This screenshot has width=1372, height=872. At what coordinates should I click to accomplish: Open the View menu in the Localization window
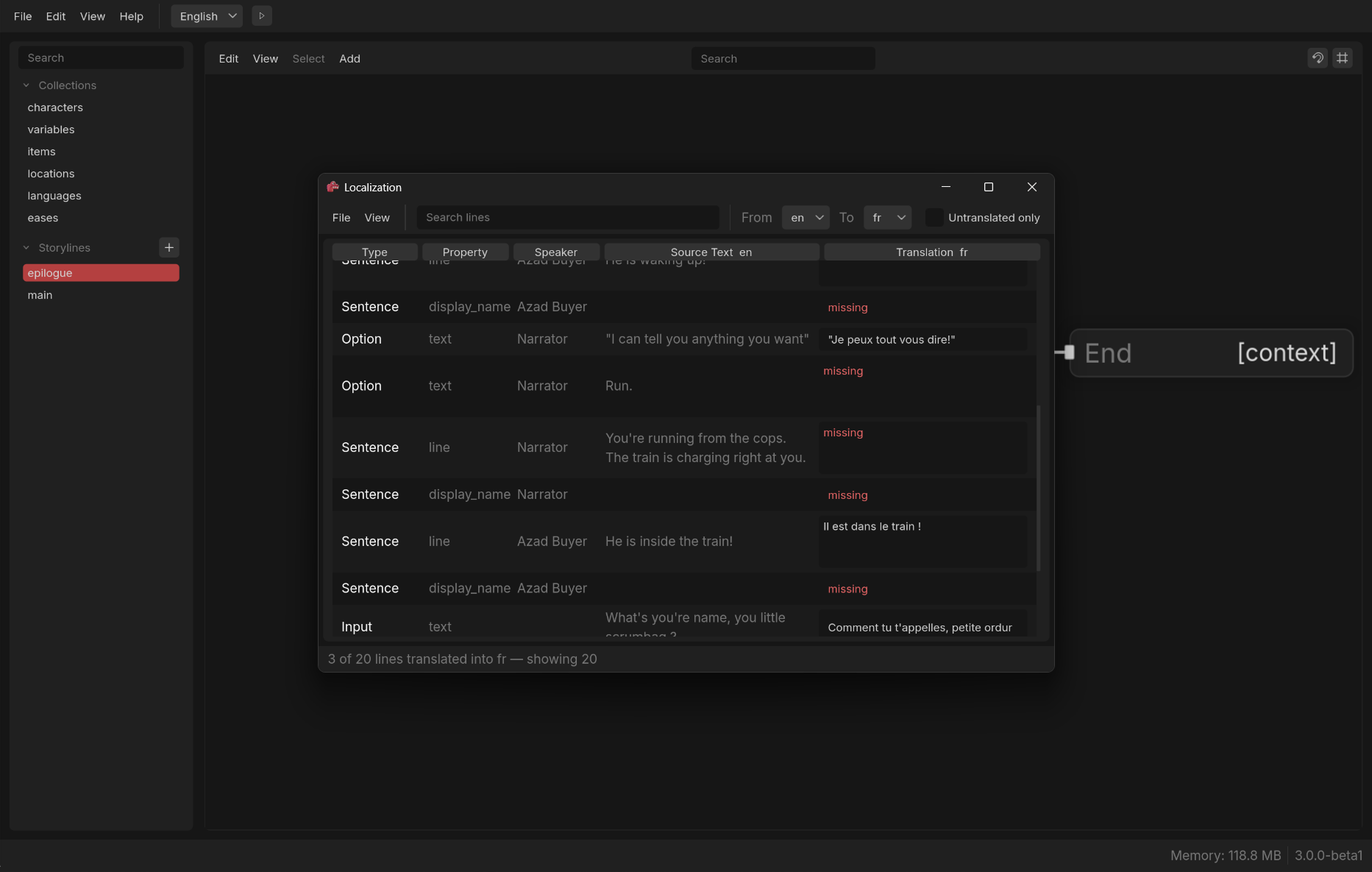pyautogui.click(x=377, y=217)
